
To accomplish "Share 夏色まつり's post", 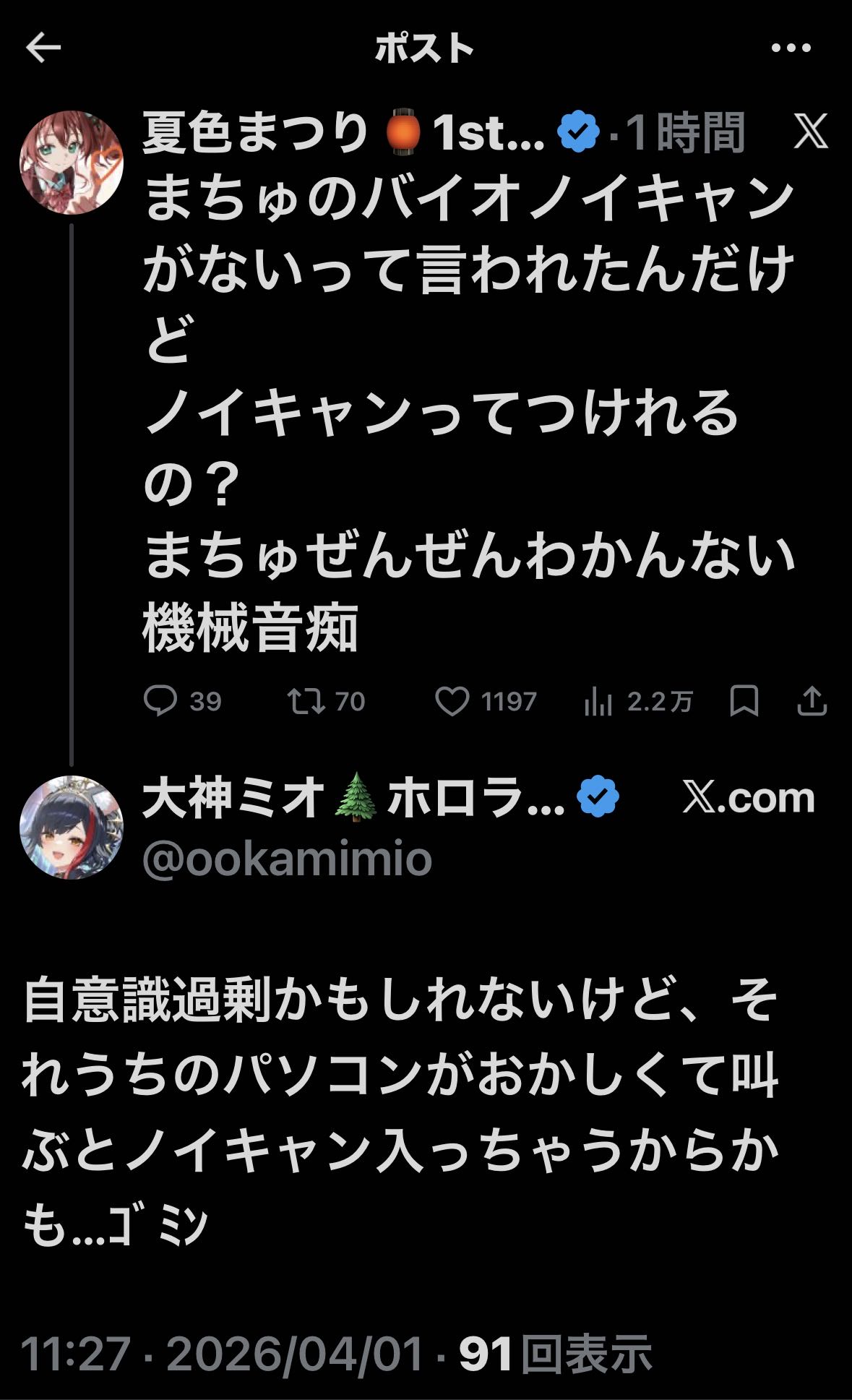I will [x=812, y=700].
